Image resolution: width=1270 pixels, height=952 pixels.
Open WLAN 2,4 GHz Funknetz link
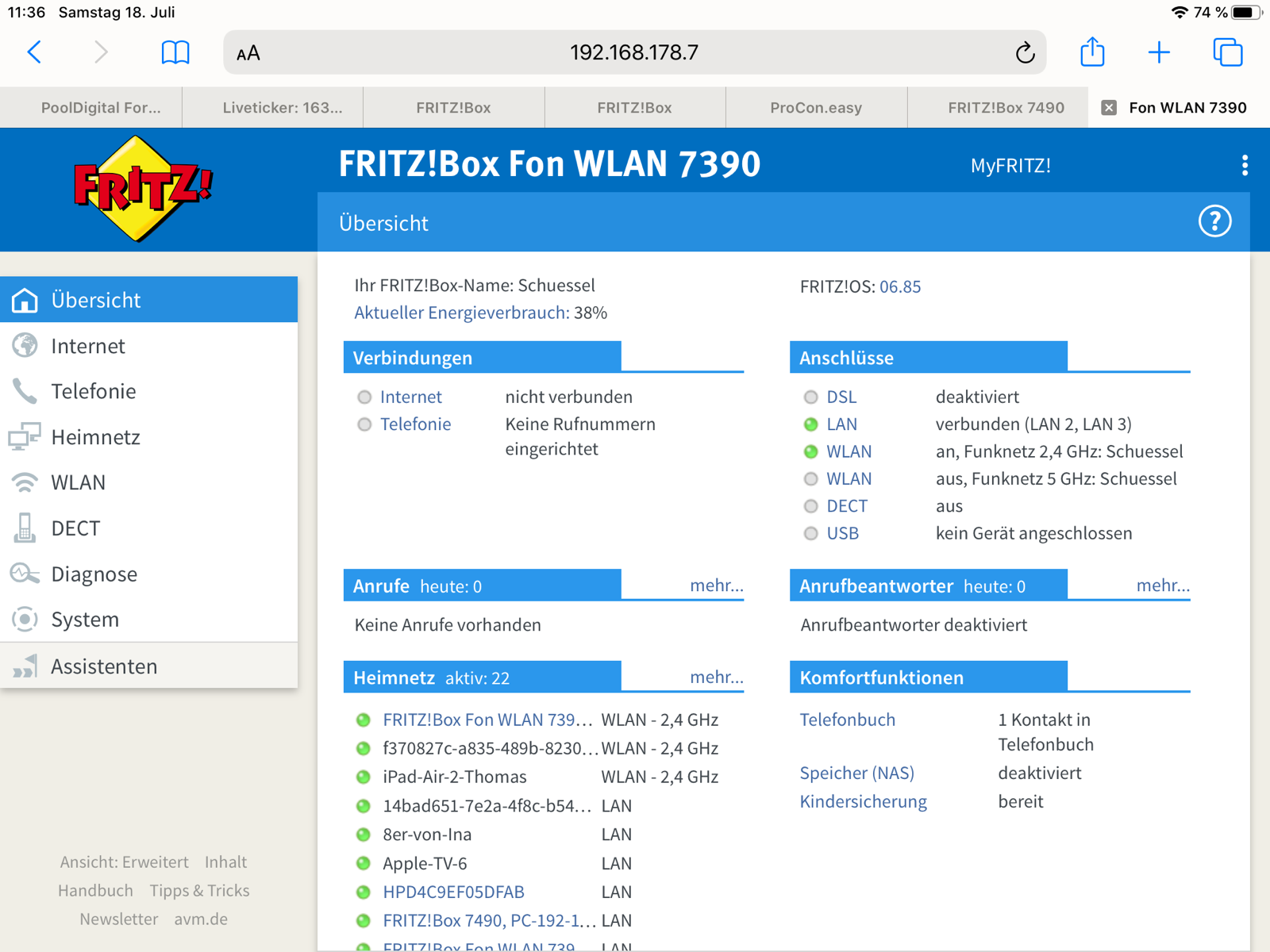point(849,451)
